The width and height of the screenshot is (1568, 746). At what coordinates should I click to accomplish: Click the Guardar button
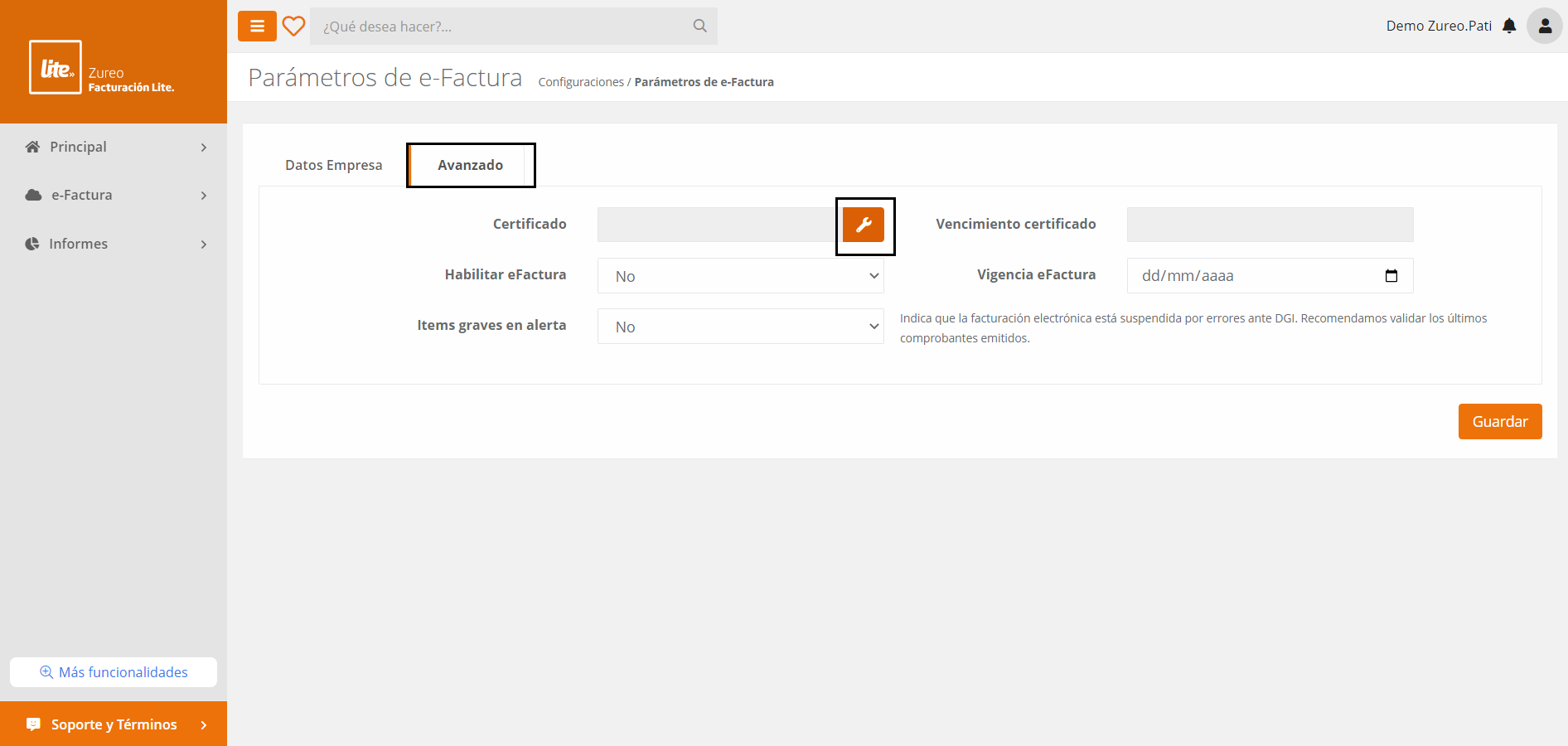(x=1500, y=422)
